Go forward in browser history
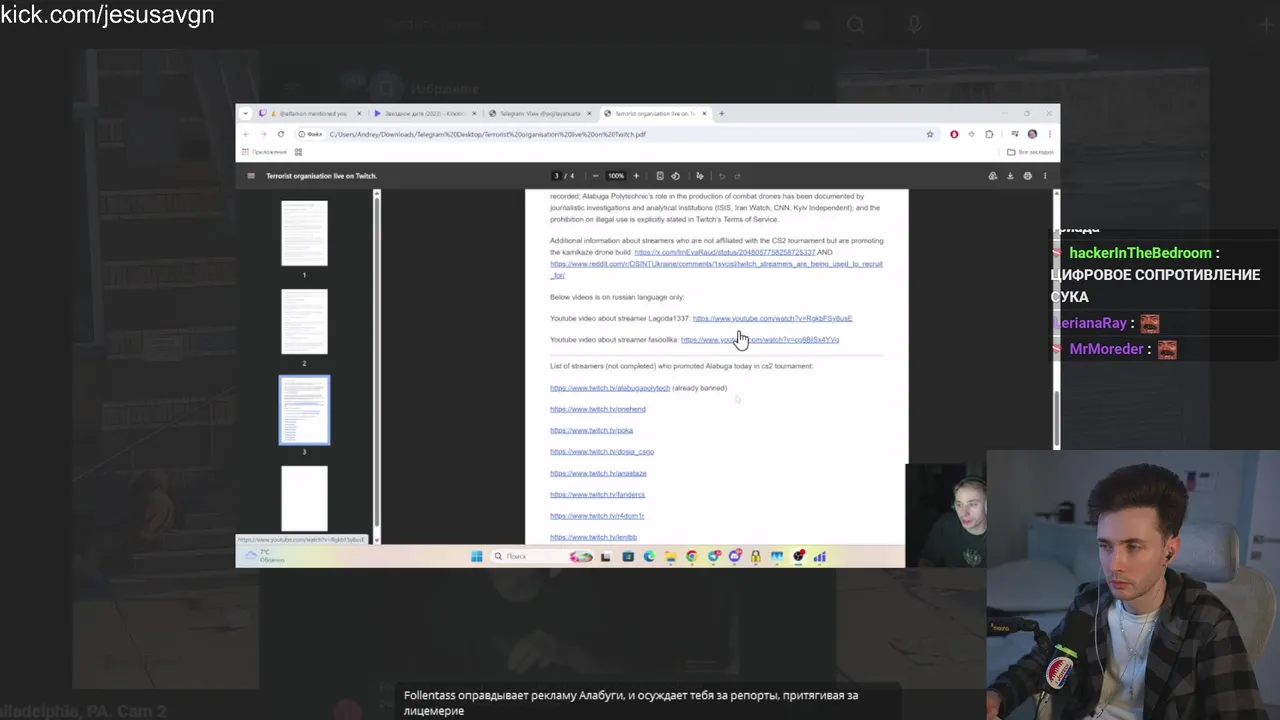The width and height of the screenshot is (1280, 720). 263,134
